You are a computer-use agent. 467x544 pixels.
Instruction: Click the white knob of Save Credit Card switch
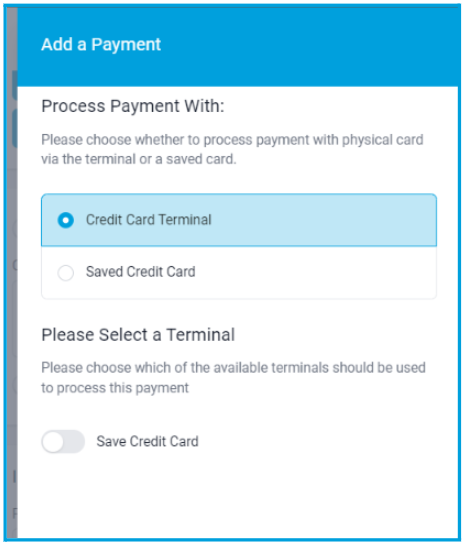point(53,442)
